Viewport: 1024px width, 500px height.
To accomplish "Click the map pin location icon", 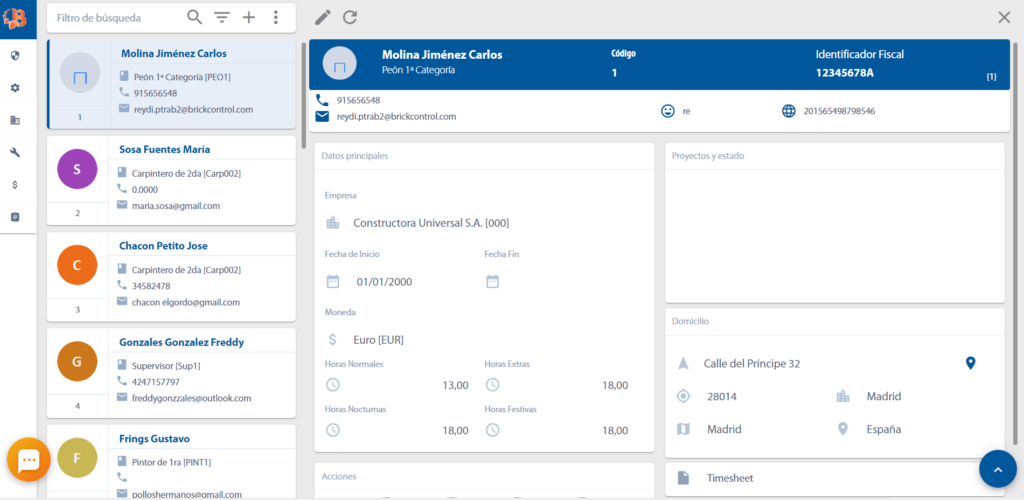I will click(x=970, y=363).
